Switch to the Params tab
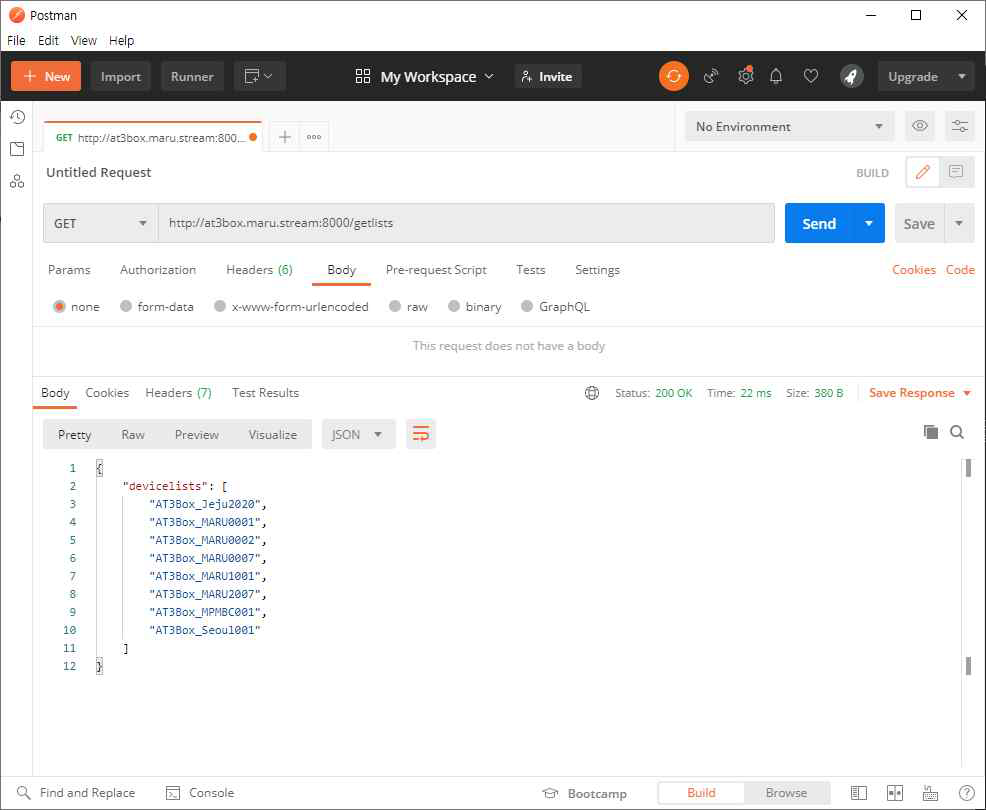The width and height of the screenshot is (986, 810). (x=69, y=270)
